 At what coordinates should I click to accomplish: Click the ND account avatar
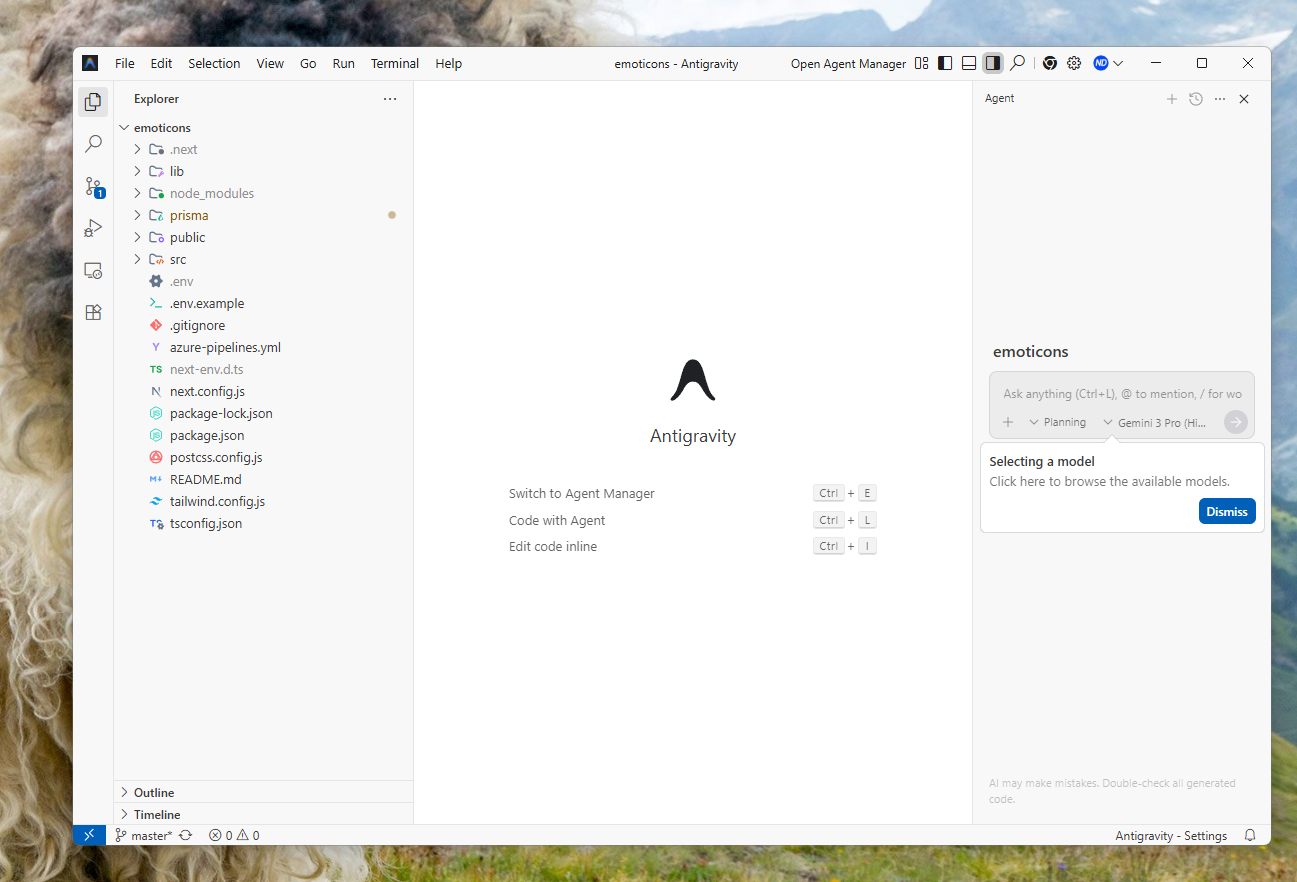pos(1101,63)
